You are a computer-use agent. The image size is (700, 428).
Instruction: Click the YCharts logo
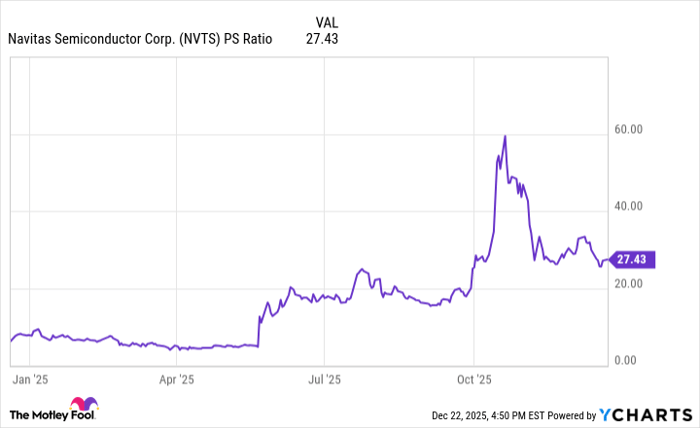646,415
